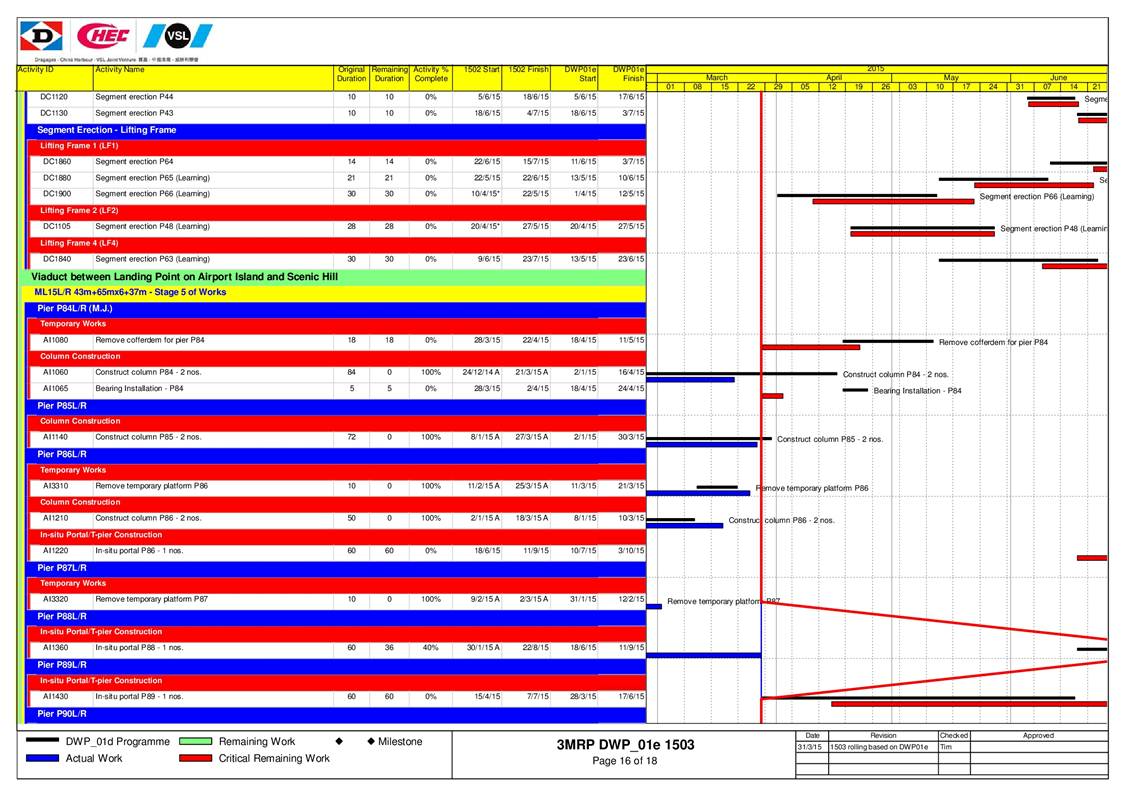This screenshot has height=793, width=1123.
Task: Select activity ID AI3320
Action: click(x=55, y=600)
